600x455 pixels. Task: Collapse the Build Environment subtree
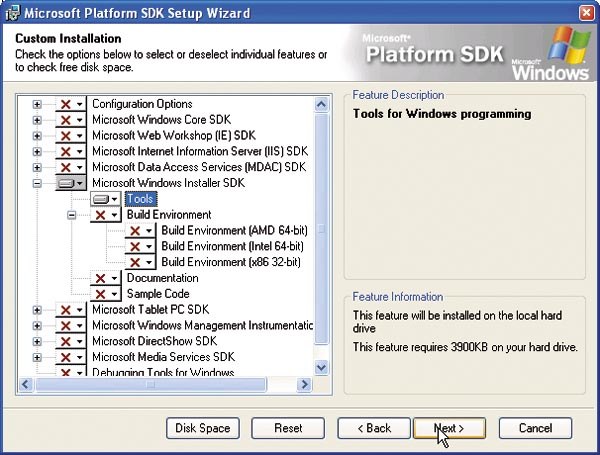click(72, 215)
